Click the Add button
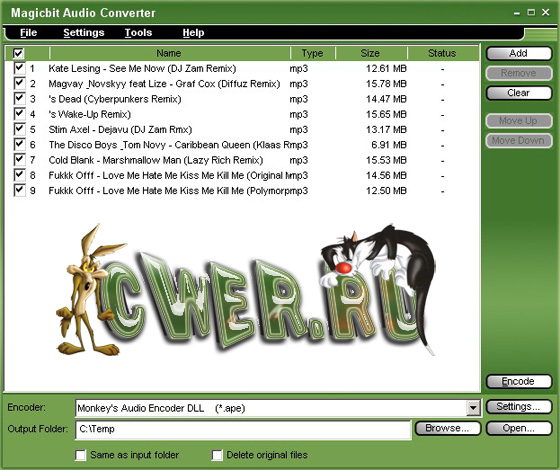 519,53
